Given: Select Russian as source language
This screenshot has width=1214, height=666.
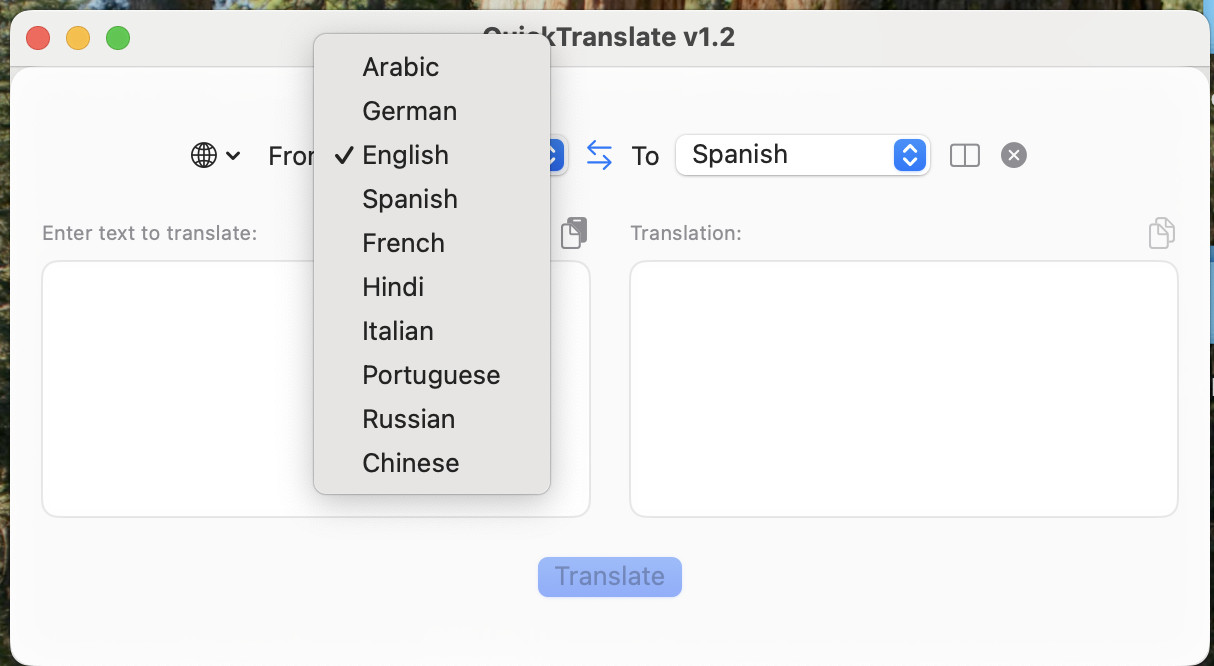Looking at the screenshot, I should [409, 419].
